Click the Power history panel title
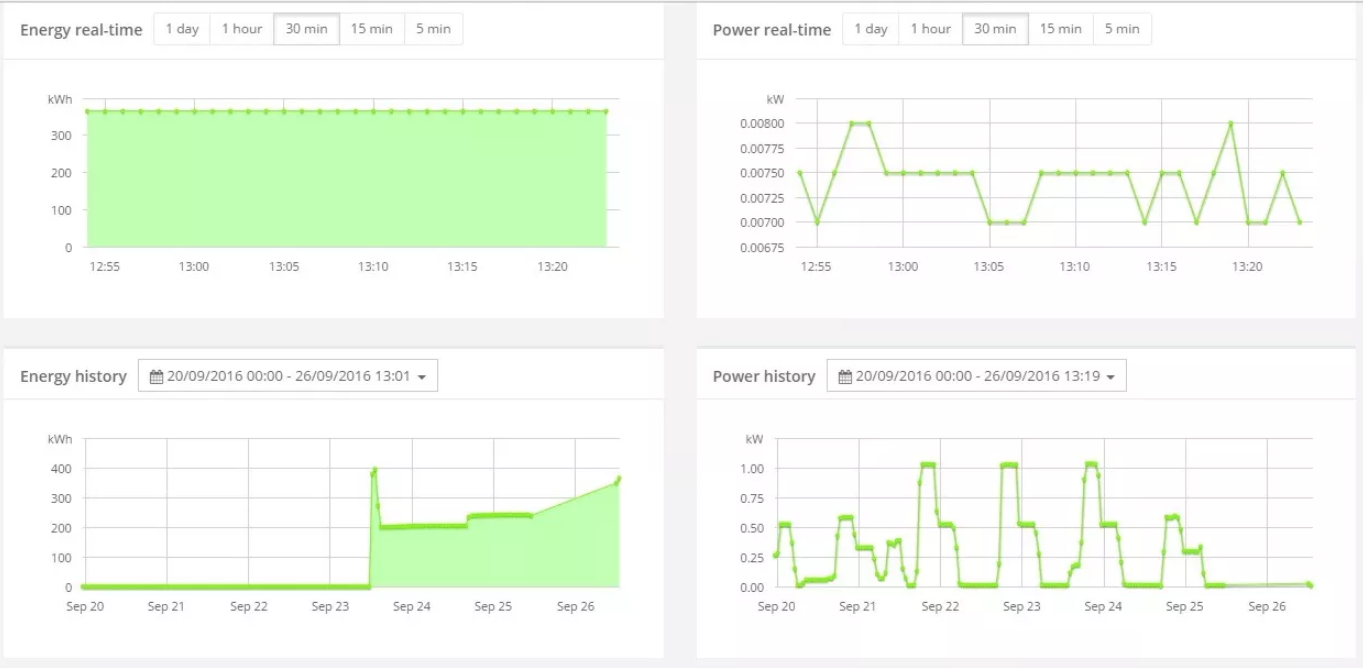Viewport: 1363px width, 668px height. pyautogui.click(x=764, y=377)
